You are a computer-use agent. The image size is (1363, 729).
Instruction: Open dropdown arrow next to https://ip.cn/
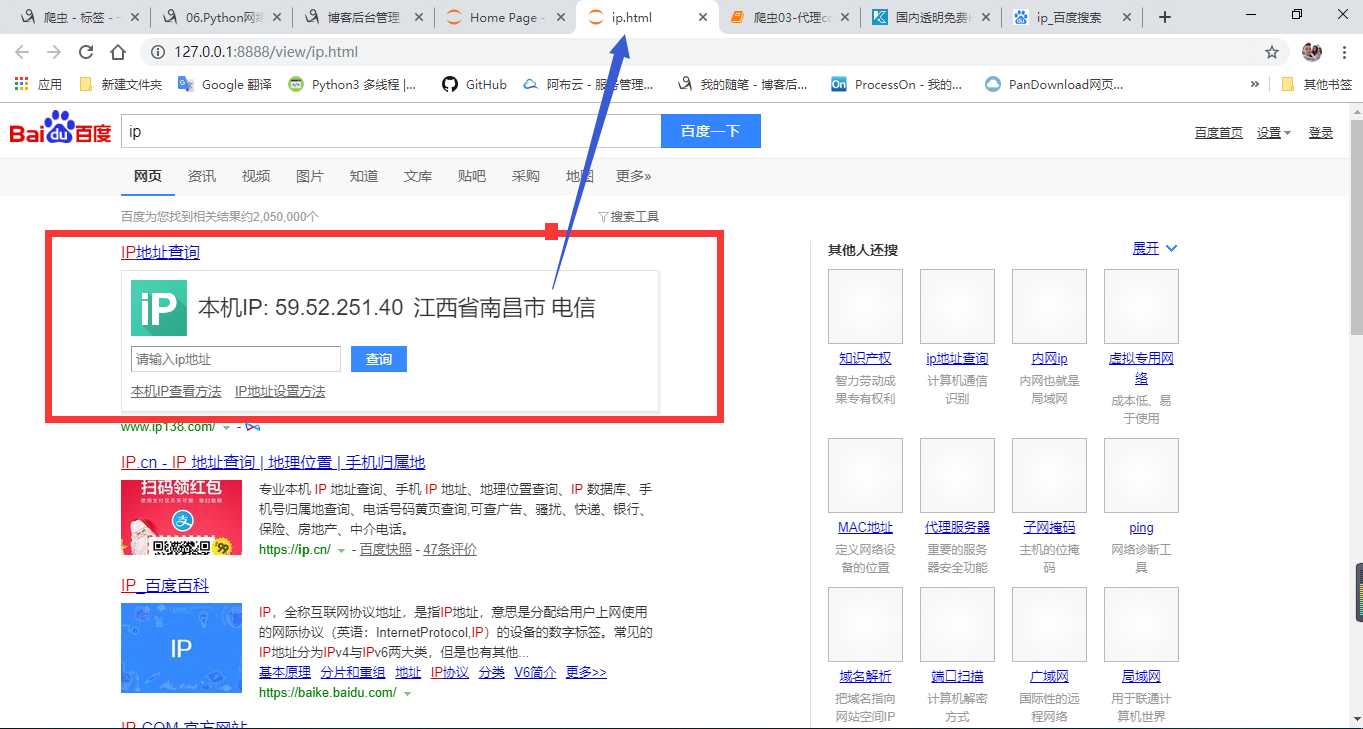point(342,550)
